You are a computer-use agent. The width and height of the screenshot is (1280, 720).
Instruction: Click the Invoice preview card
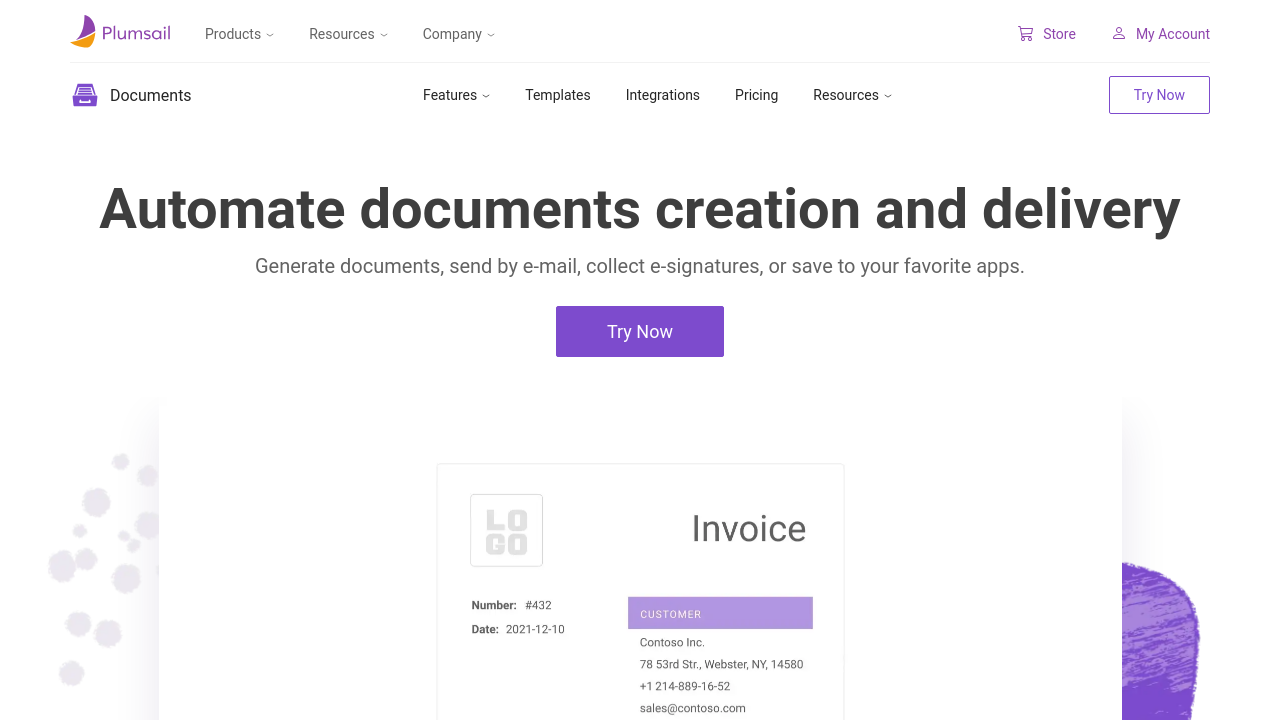(640, 590)
